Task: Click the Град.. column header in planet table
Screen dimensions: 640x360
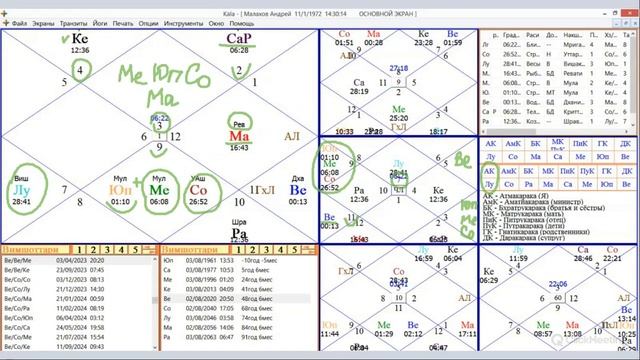Action: tap(511, 36)
